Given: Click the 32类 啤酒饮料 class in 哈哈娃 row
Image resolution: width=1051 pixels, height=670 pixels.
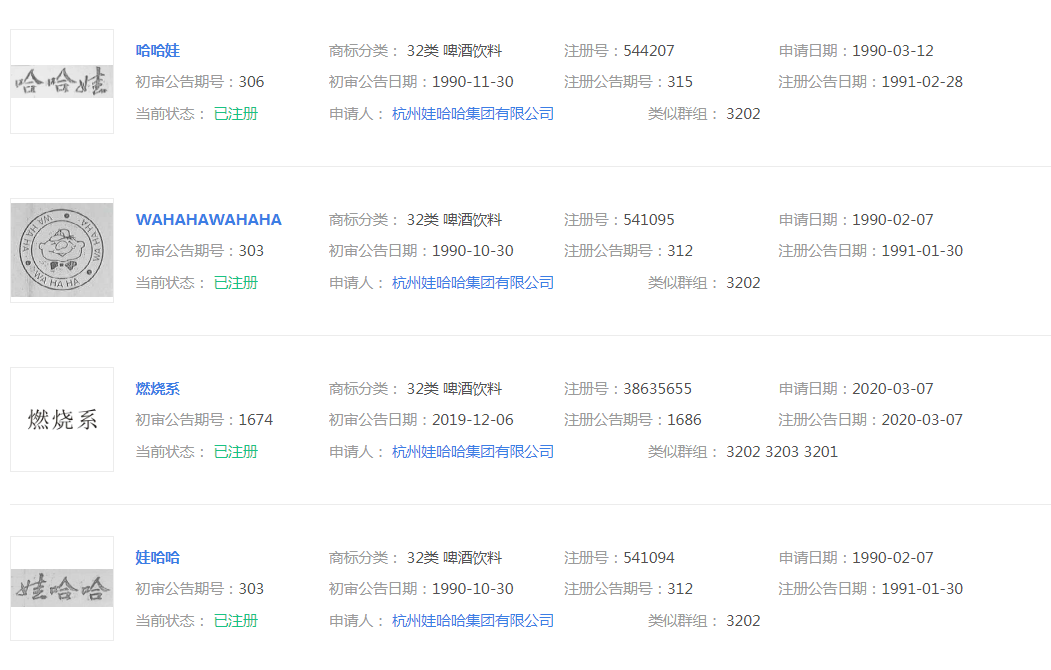Looking at the screenshot, I should point(454,51).
